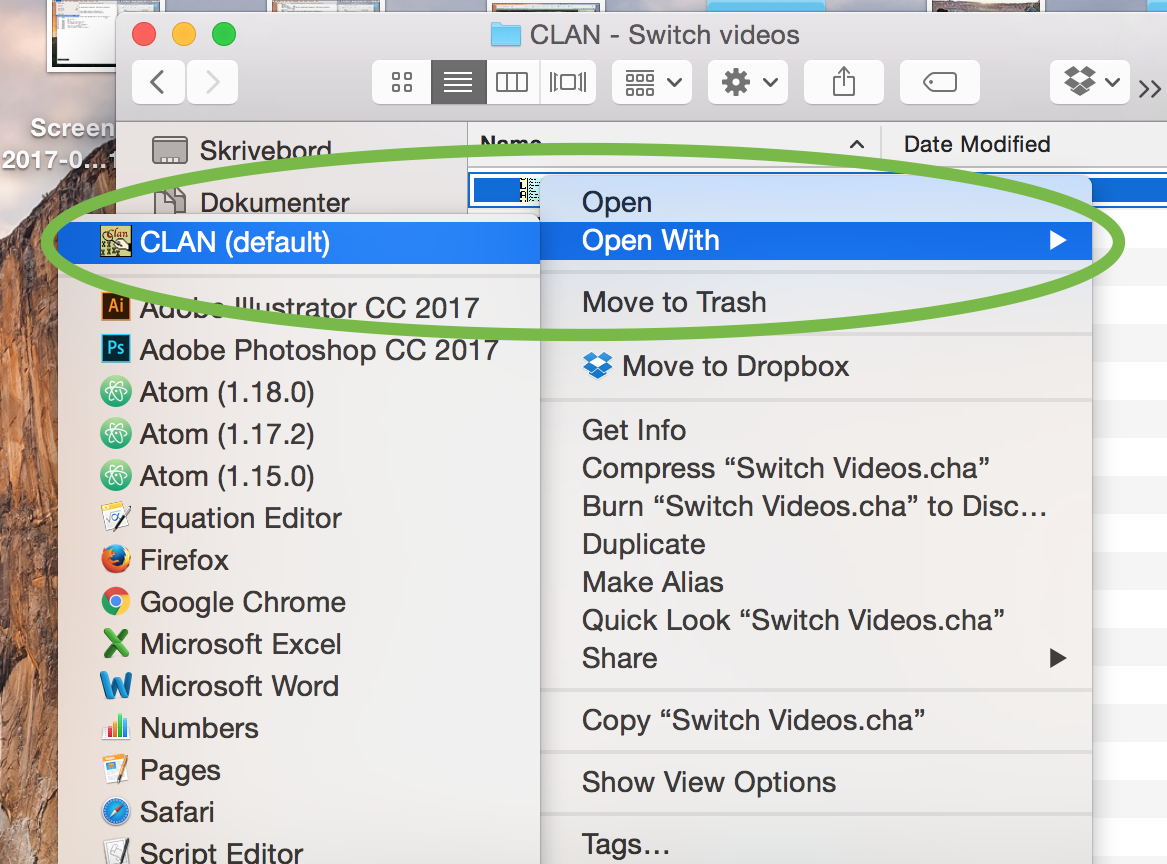Show hidden toolbar items via double chevron
1167x864 pixels.
coord(1150,89)
